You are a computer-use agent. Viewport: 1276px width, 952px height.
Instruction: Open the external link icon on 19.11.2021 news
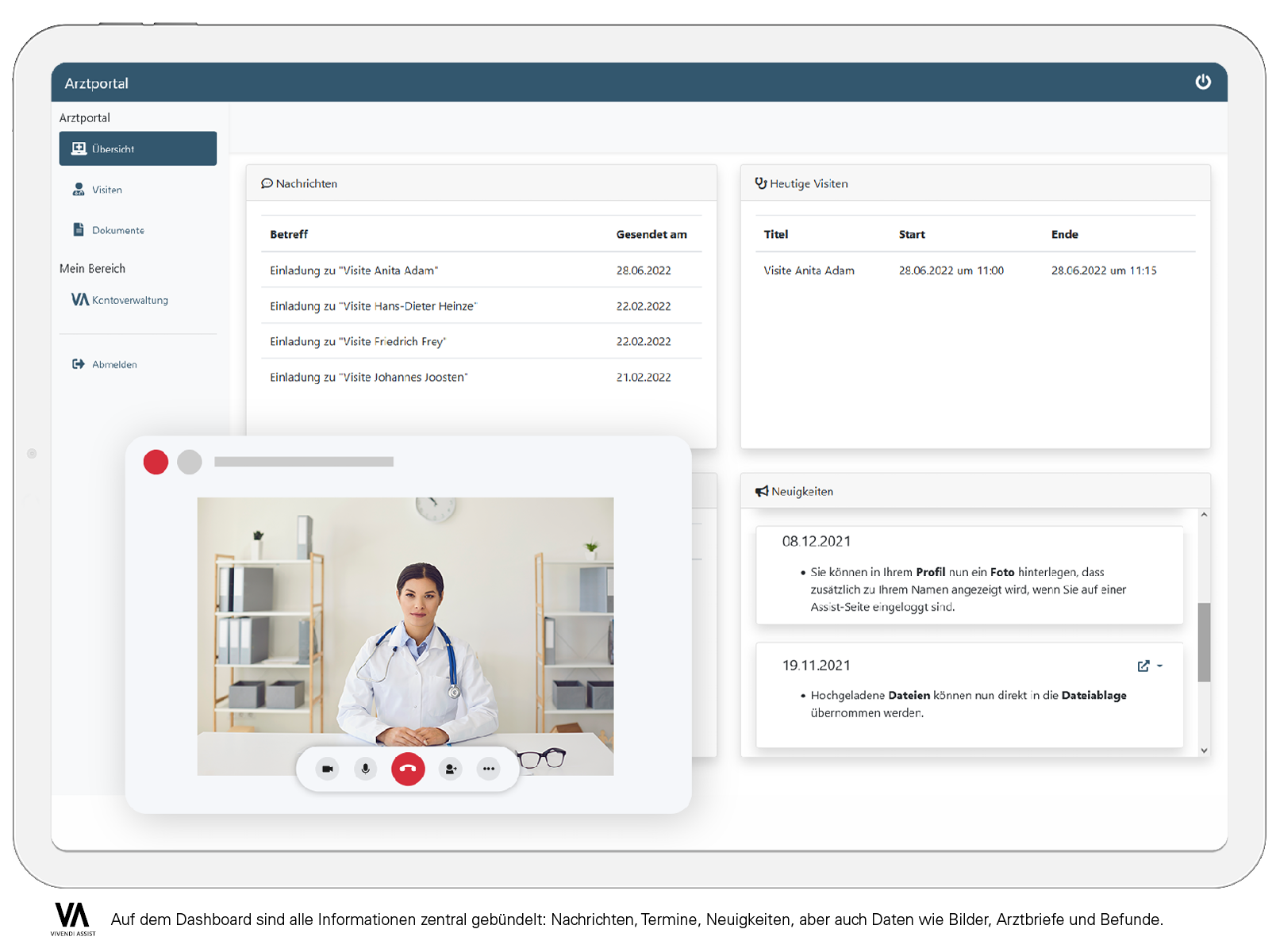pyautogui.click(x=1143, y=666)
